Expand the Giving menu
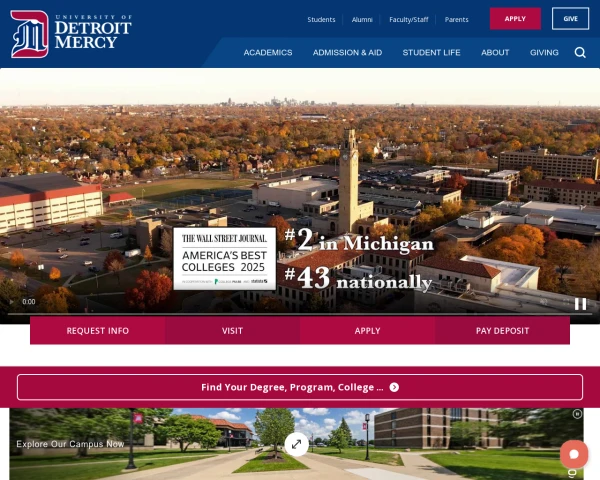Image resolution: width=600 pixels, height=480 pixels. (x=544, y=52)
